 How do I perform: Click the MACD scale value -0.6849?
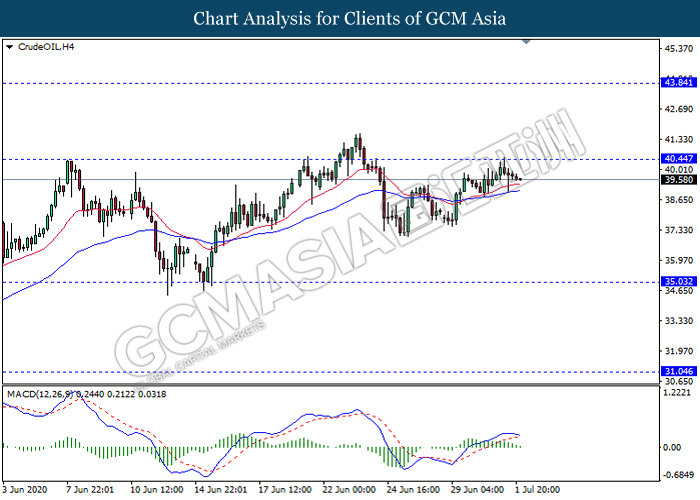click(x=678, y=475)
